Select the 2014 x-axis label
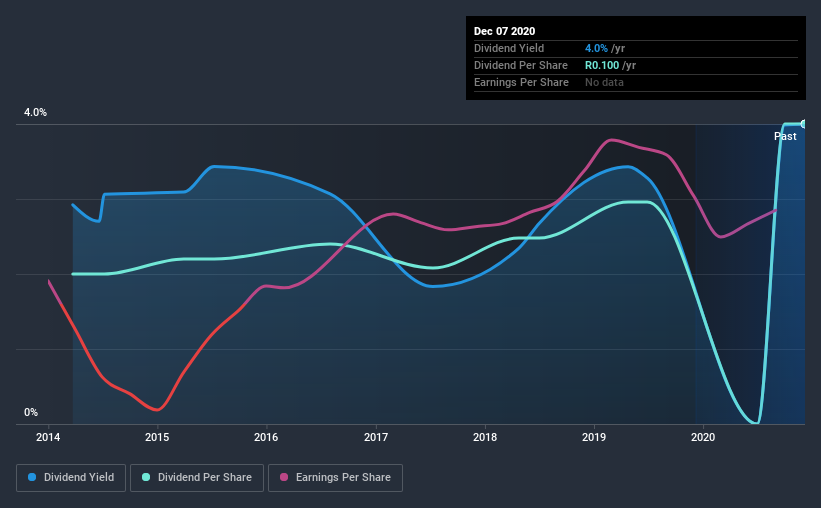This screenshot has height=508, width=821. [x=48, y=437]
